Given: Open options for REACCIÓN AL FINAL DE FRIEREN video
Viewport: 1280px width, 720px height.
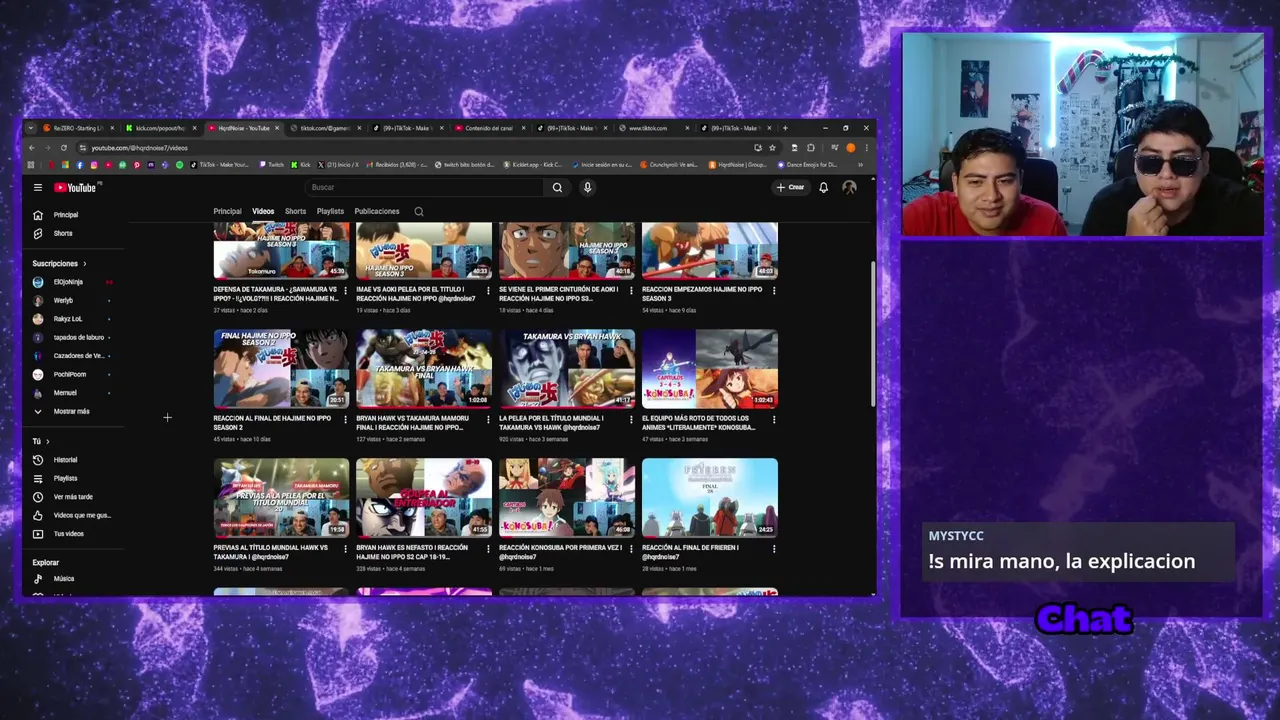Looking at the screenshot, I should click(x=774, y=549).
